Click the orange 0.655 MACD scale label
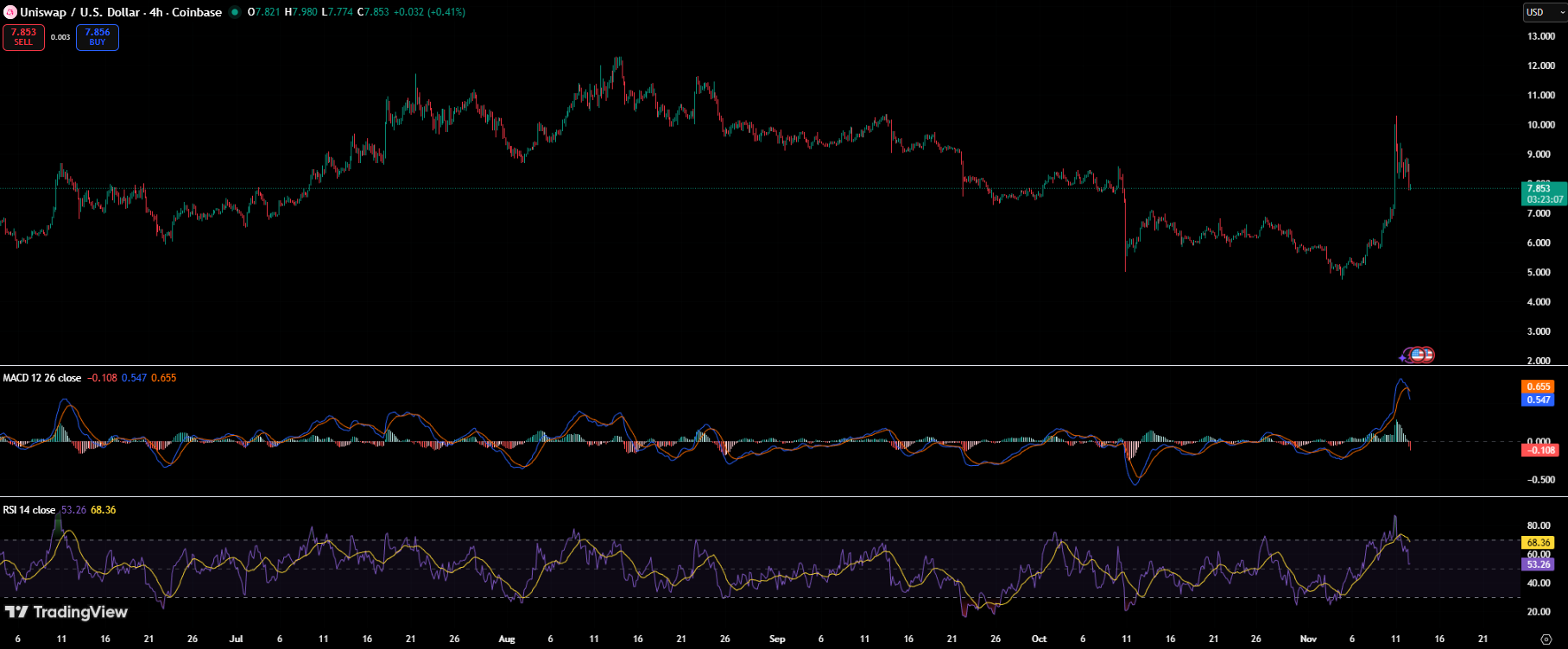The height and width of the screenshot is (649, 1568). click(x=1539, y=387)
